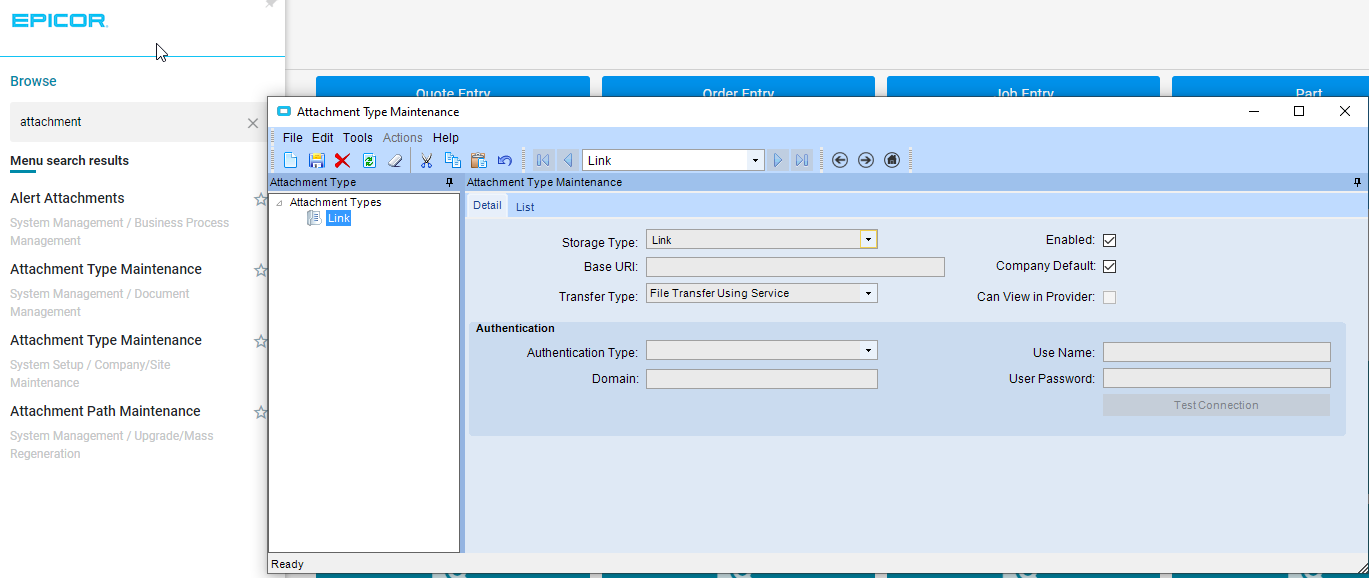Click the Use Name field
Screen dimensions: 1369x578
coord(1216,352)
